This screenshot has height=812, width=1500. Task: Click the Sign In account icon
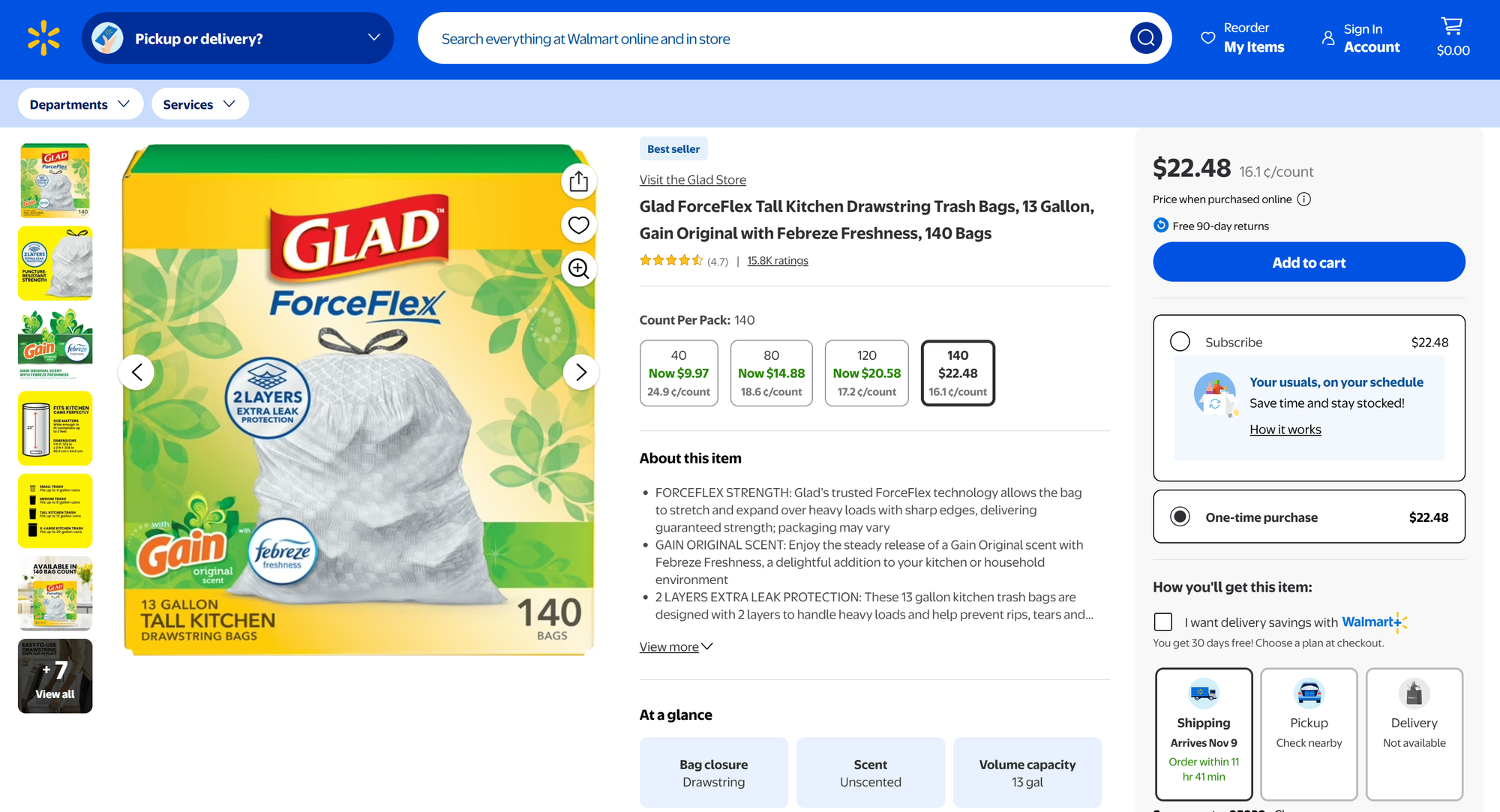(1327, 37)
